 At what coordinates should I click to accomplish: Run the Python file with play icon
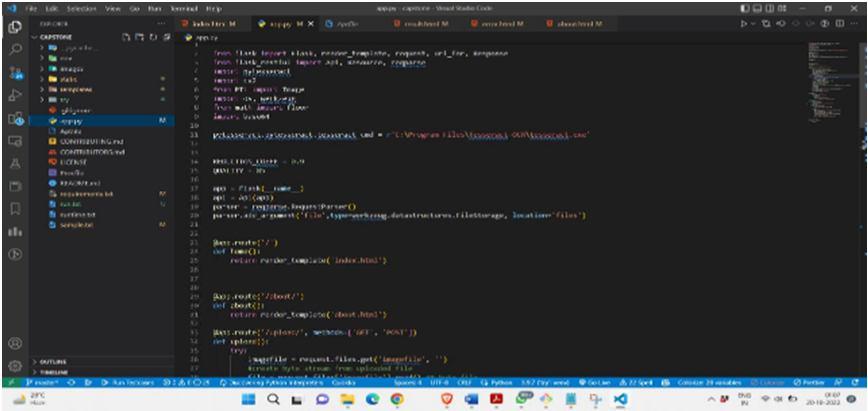(744, 24)
